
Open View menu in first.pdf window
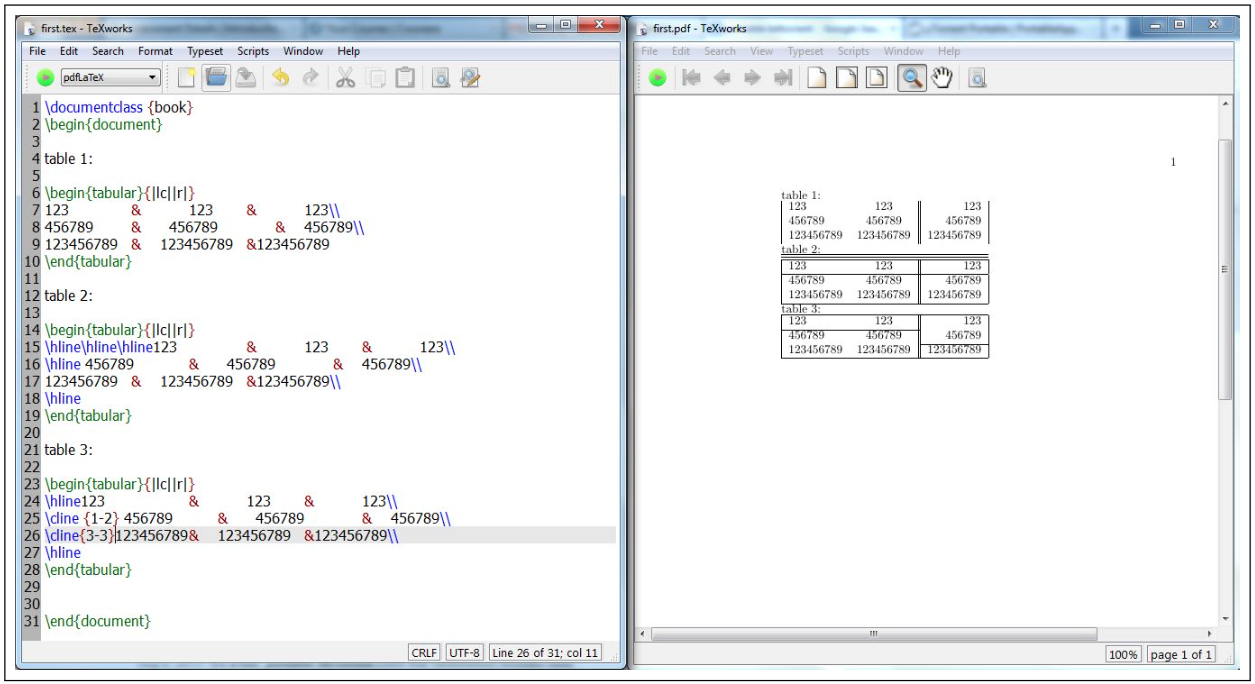(x=762, y=51)
